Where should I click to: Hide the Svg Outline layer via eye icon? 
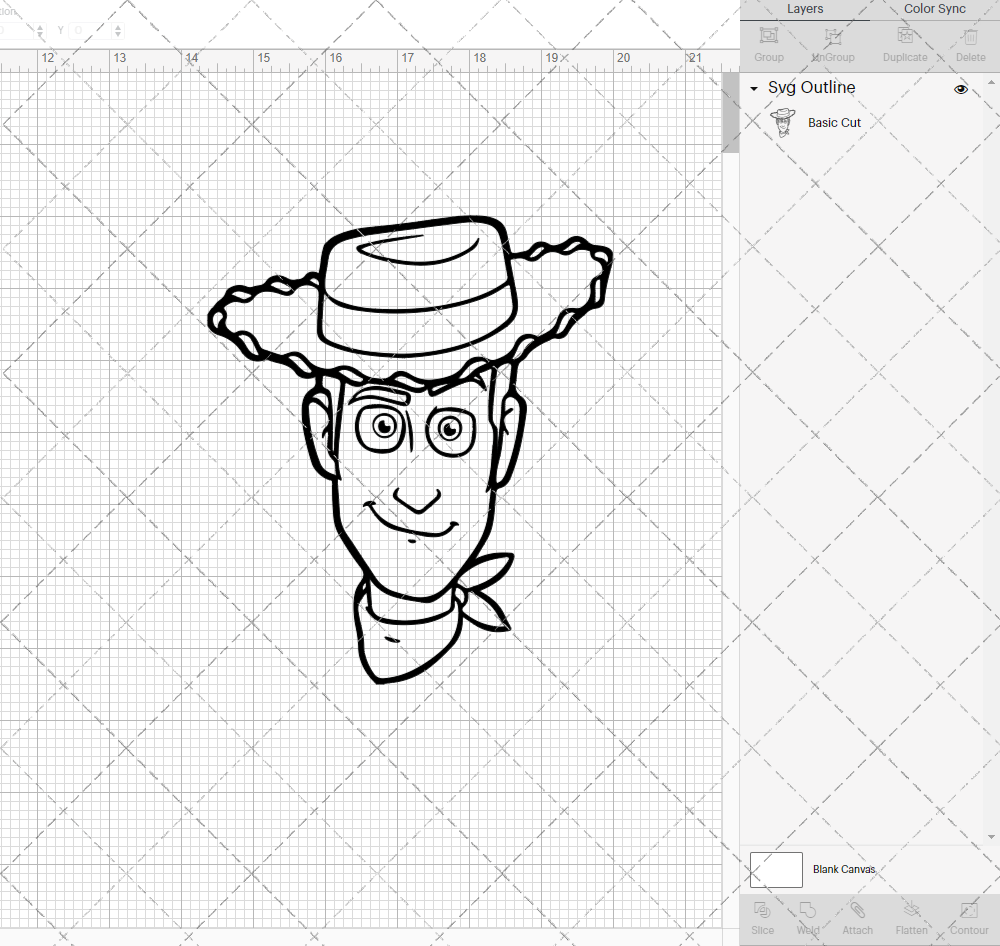click(x=960, y=89)
